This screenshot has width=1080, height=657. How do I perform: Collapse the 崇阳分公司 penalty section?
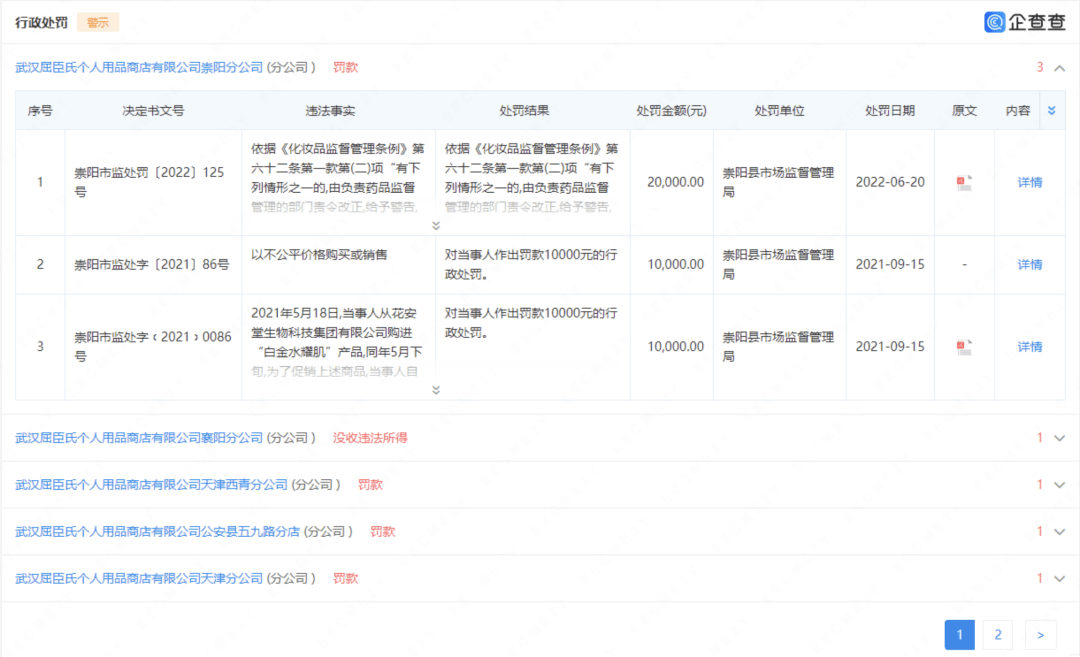pyautogui.click(x=1060, y=67)
